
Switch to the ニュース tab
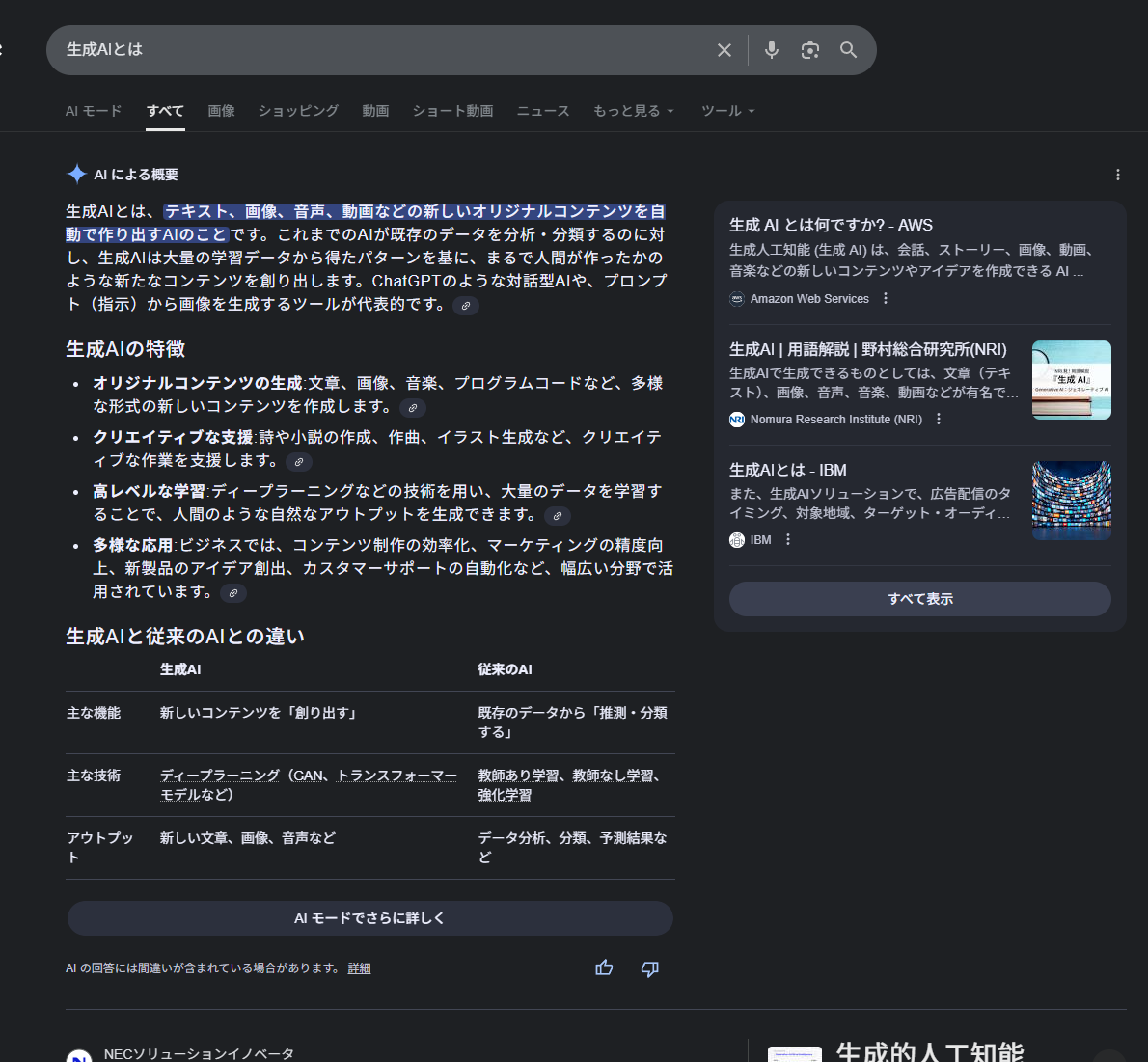pyautogui.click(x=543, y=111)
